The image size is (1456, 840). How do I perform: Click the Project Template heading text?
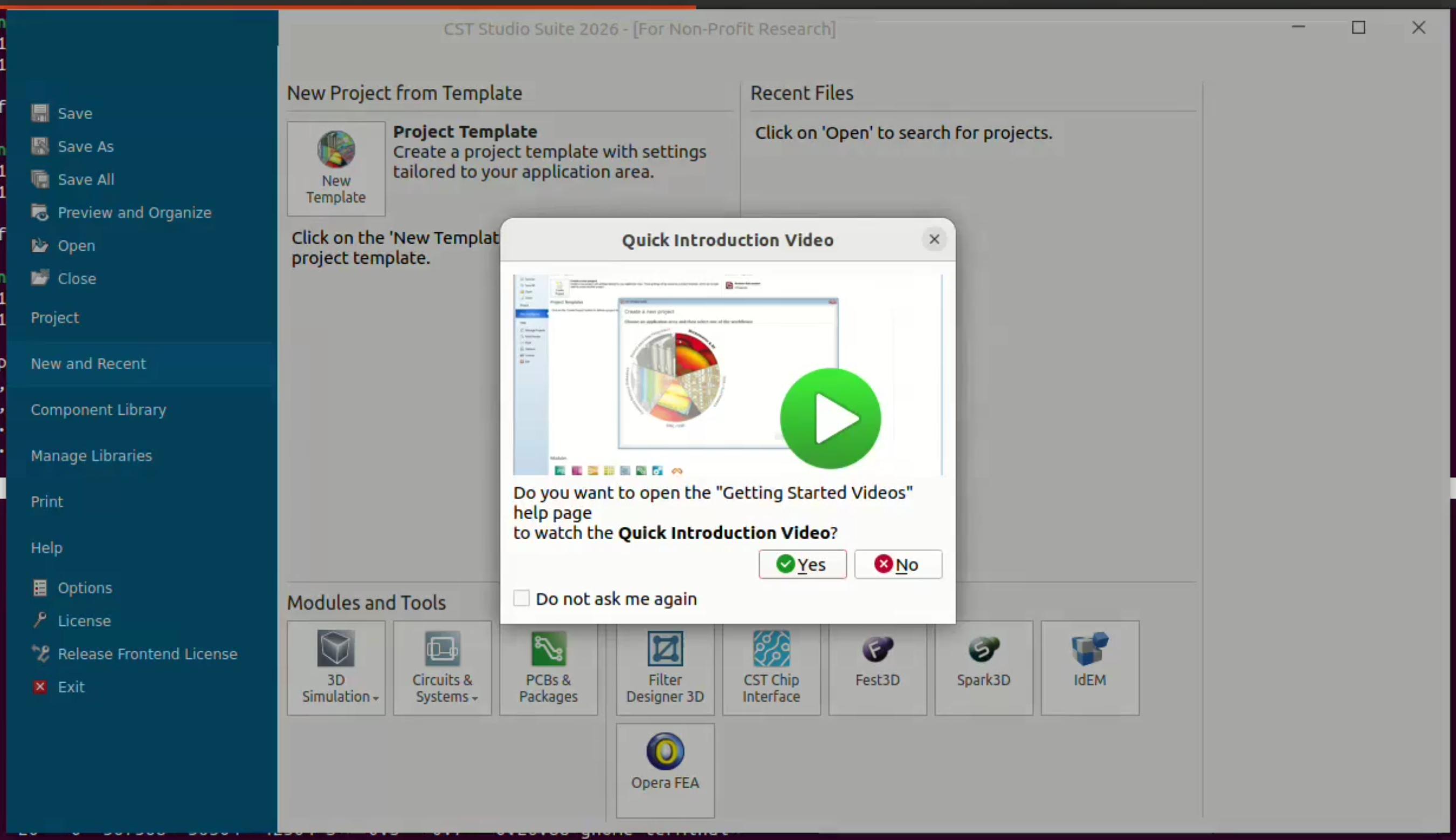tap(465, 132)
